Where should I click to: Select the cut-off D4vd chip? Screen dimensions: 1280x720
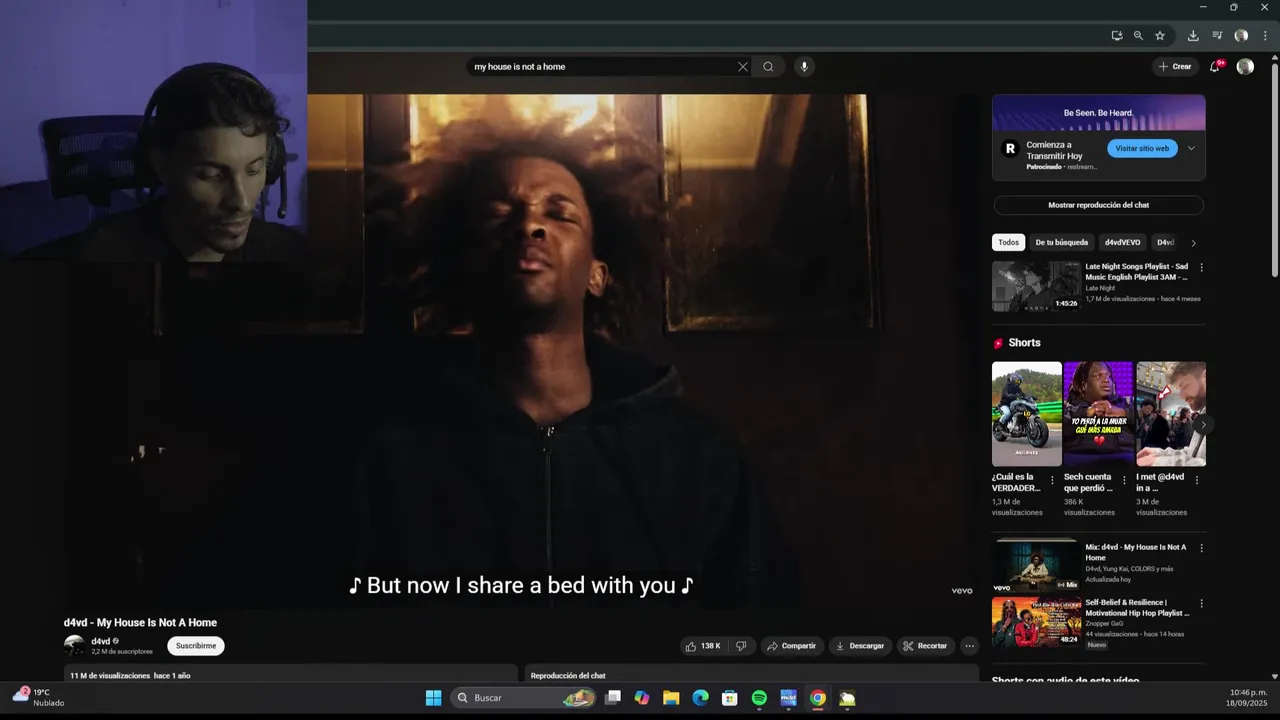(x=1165, y=242)
